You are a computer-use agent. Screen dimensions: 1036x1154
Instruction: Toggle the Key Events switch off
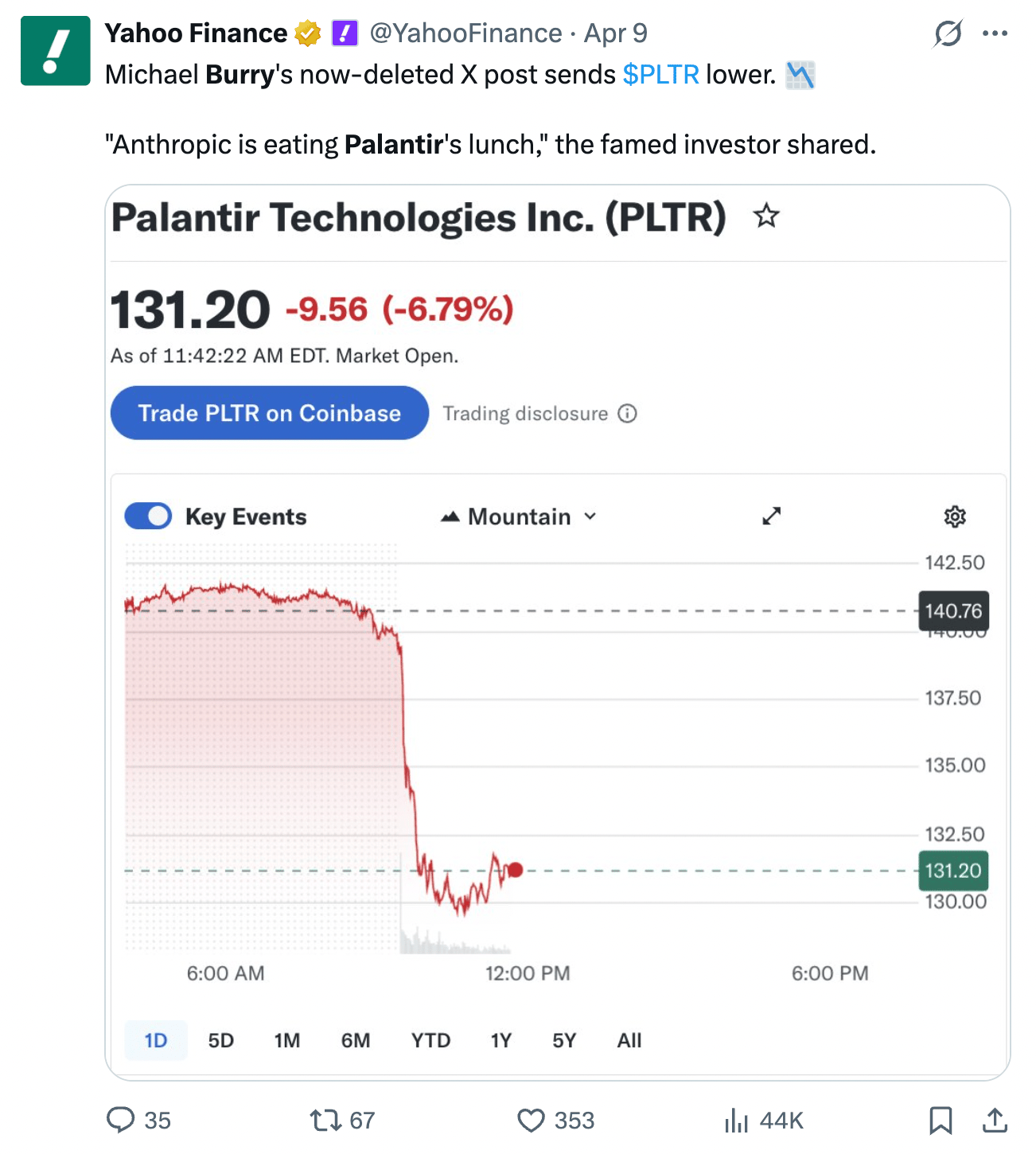click(x=148, y=517)
